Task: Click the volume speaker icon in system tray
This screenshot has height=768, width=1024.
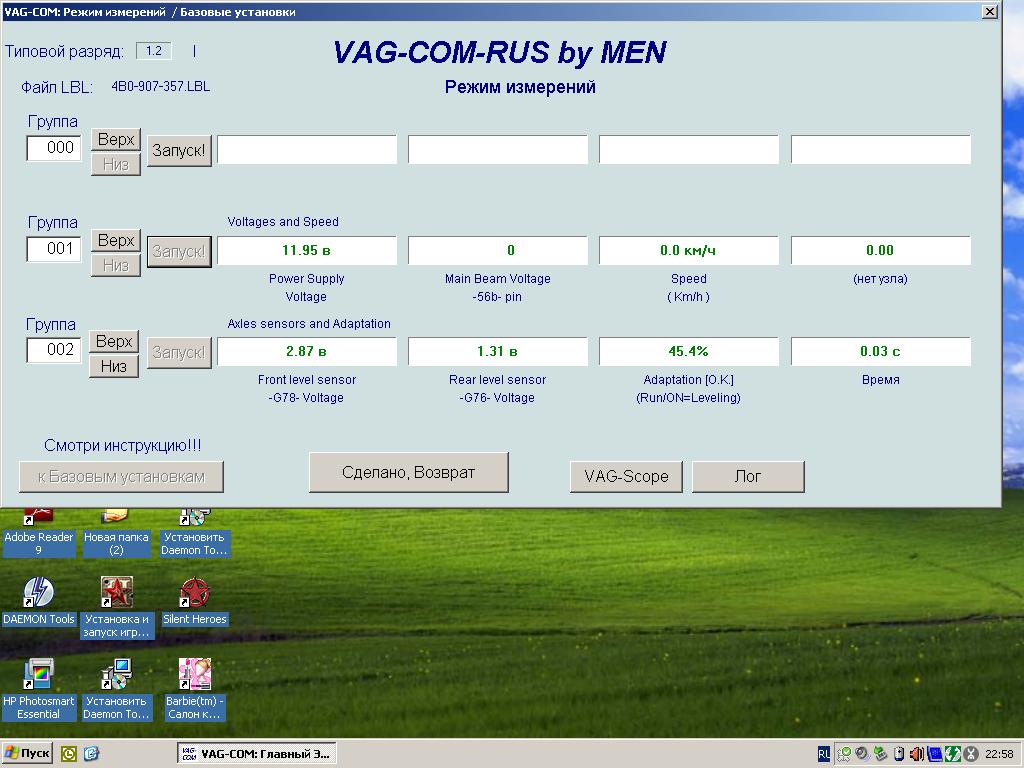Action: (x=916, y=754)
